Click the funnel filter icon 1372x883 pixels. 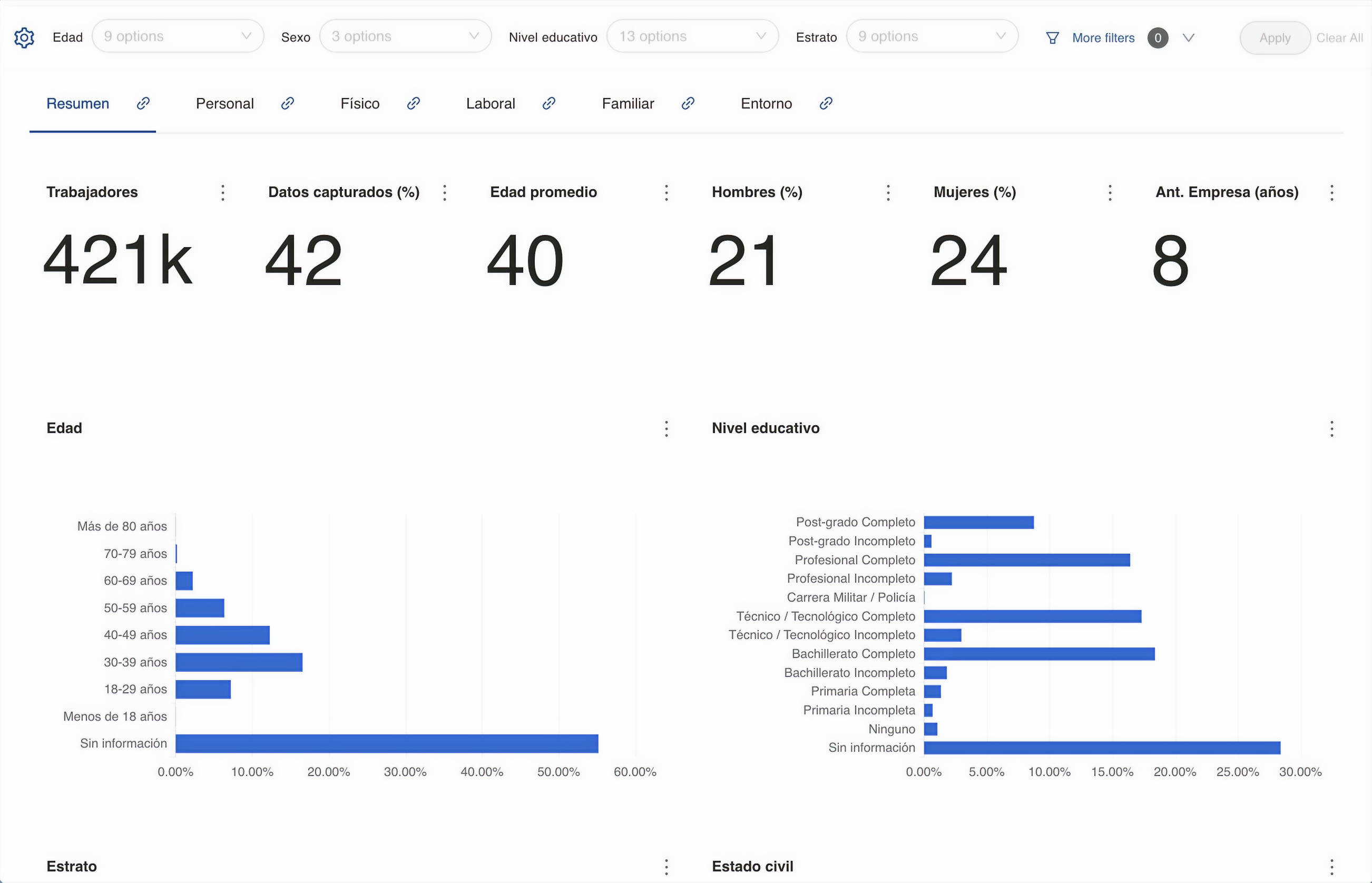(1053, 38)
